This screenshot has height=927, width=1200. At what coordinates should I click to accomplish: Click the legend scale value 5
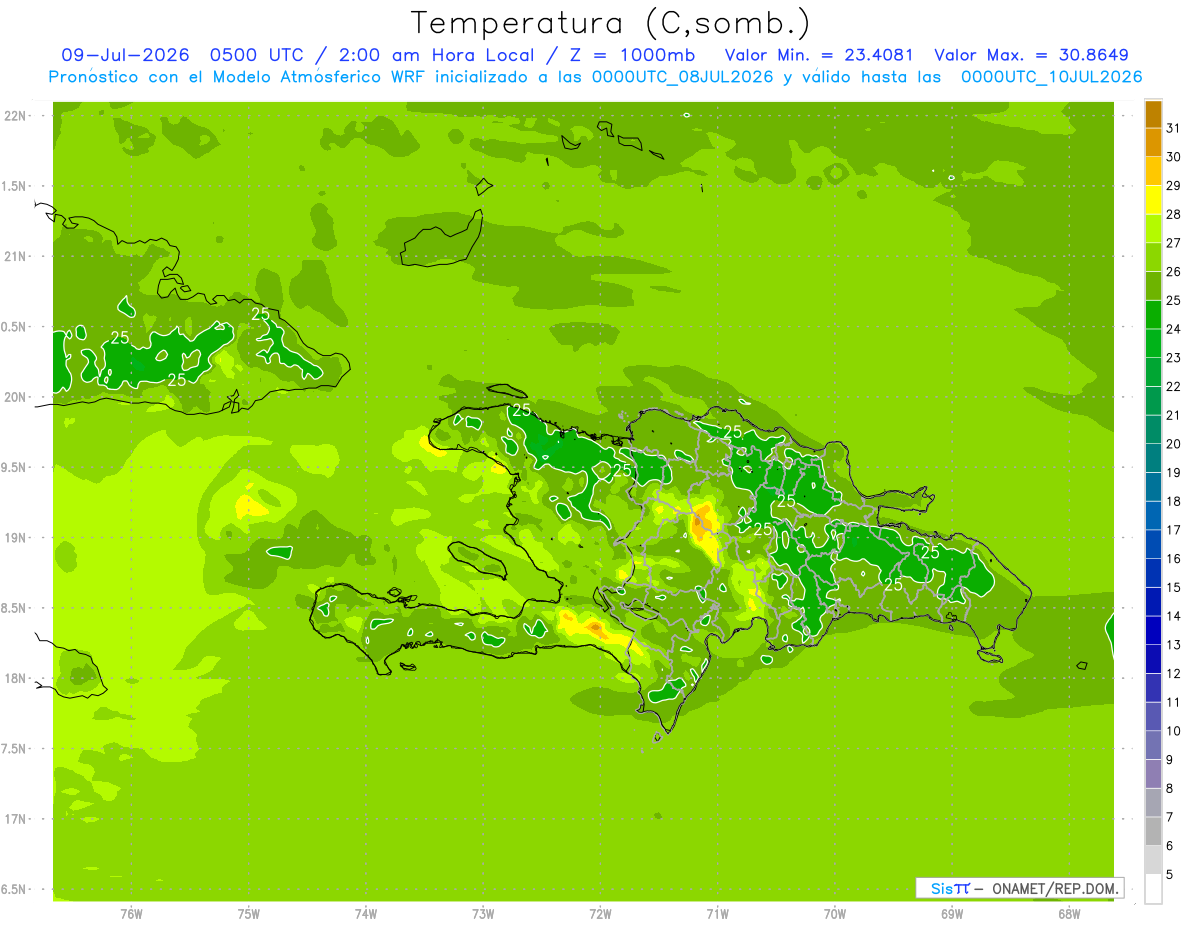coord(1169,875)
